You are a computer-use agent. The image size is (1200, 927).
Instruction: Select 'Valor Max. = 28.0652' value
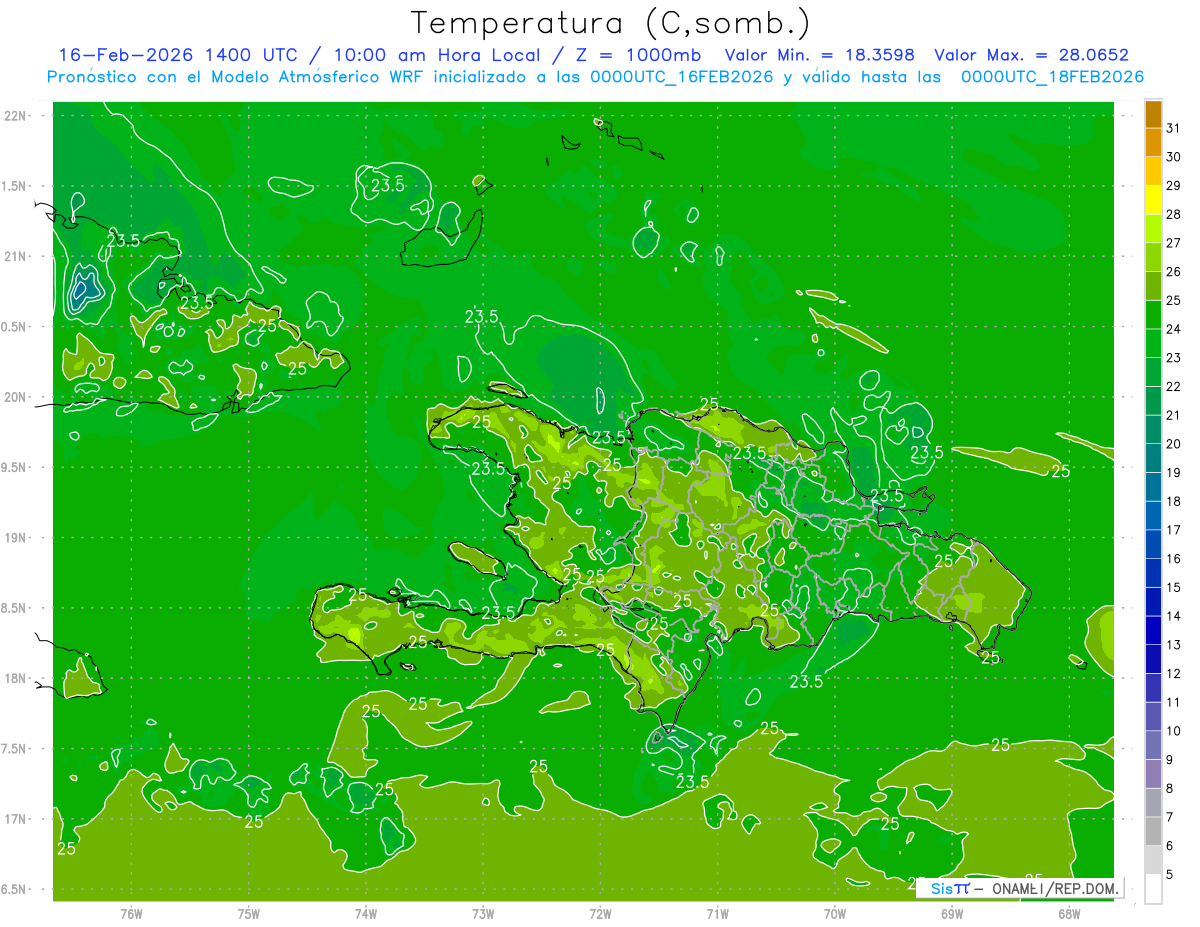1031,55
